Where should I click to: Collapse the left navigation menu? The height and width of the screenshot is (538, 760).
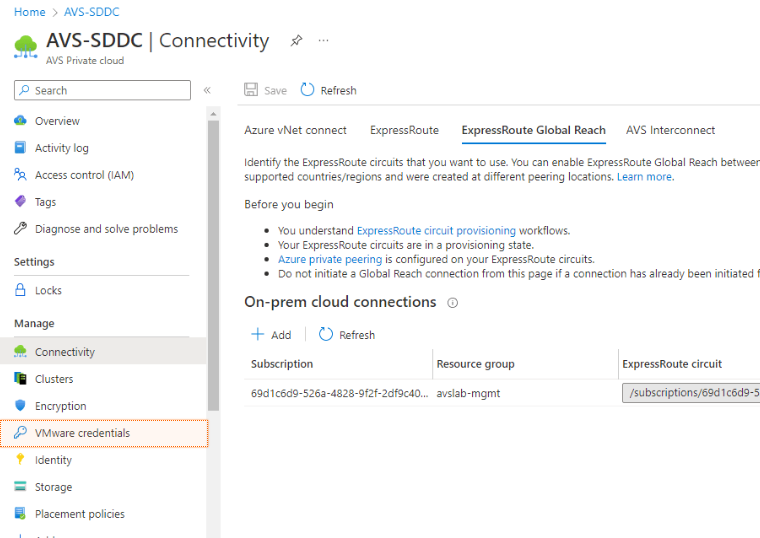[207, 90]
